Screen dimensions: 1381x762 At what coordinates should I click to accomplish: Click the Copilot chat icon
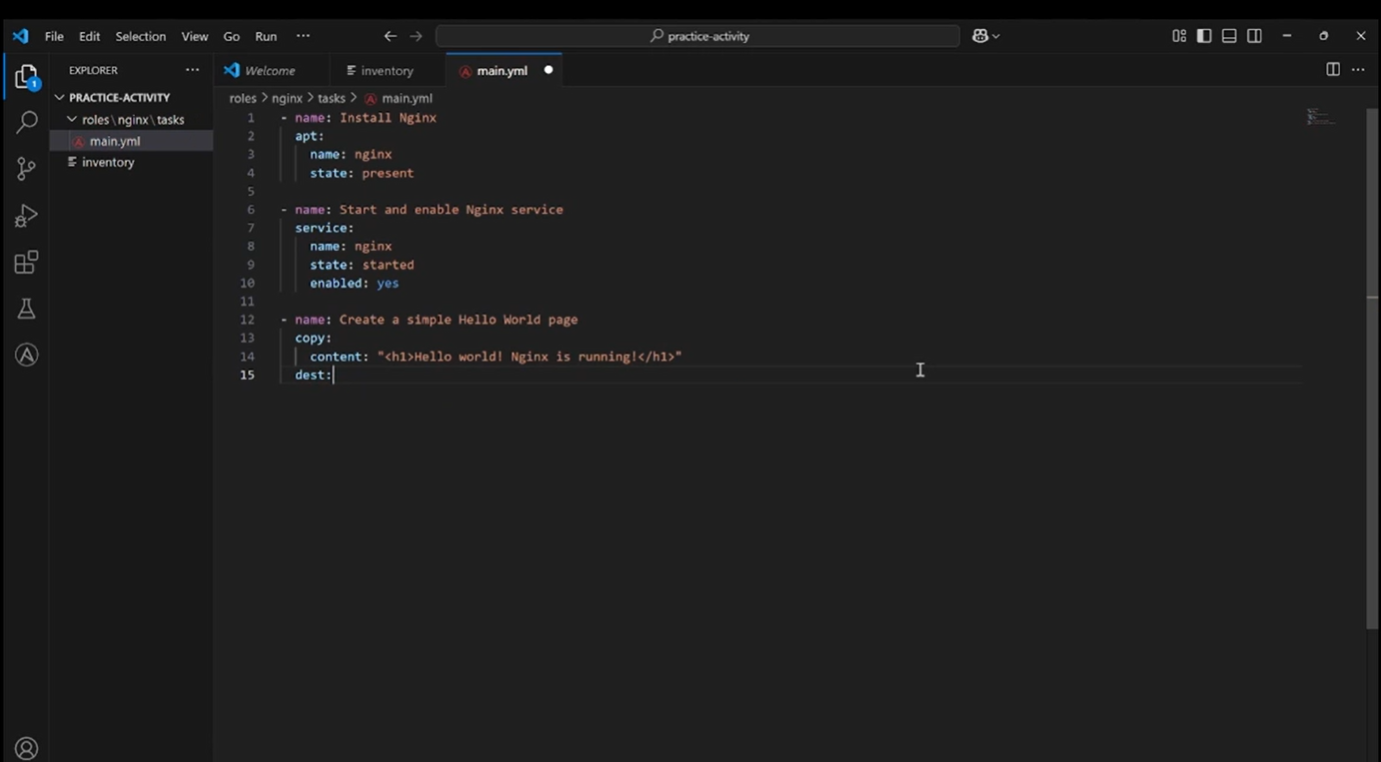pyautogui.click(x=980, y=36)
